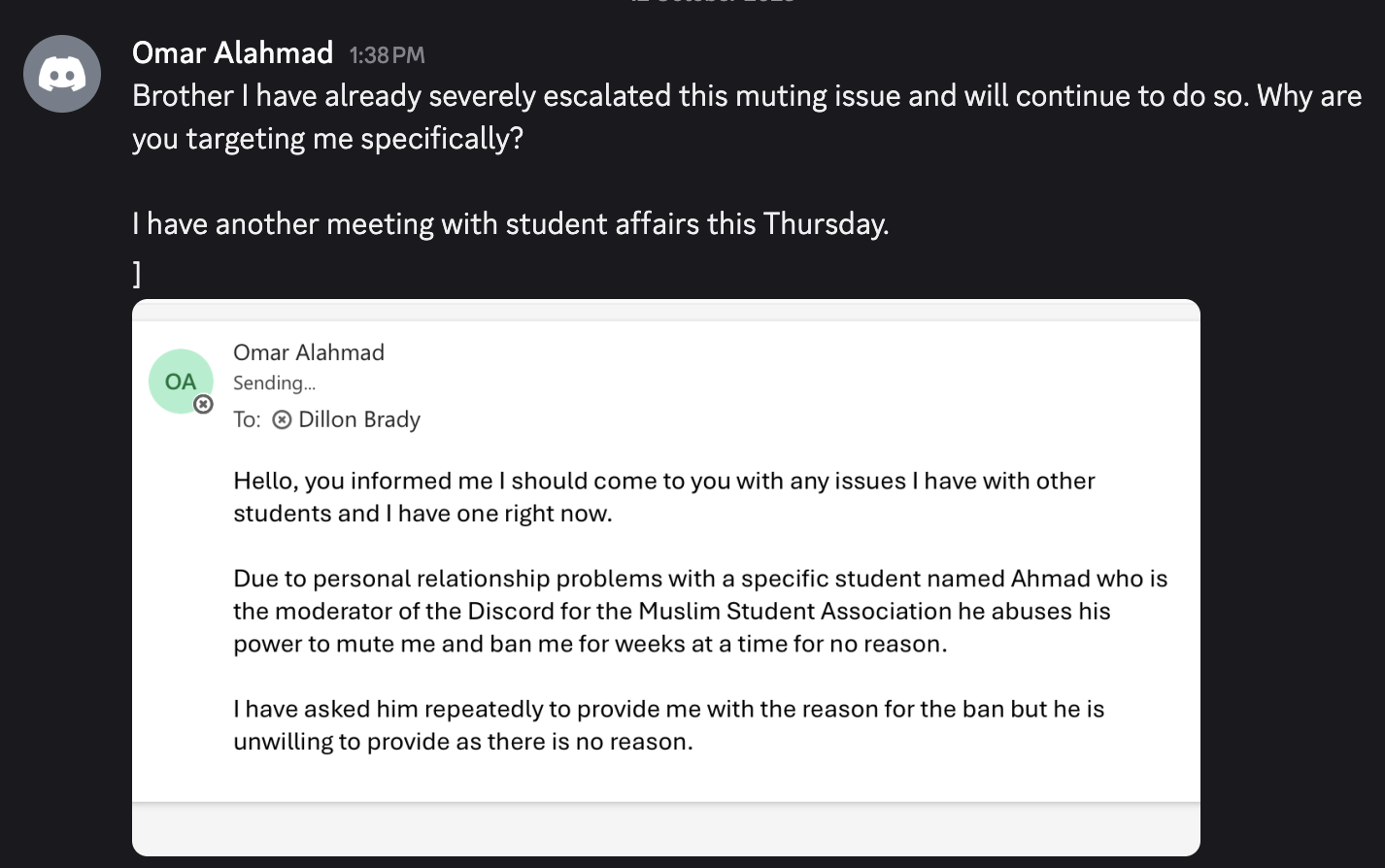
Task: Click the sender name in the email
Action: coord(309,352)
